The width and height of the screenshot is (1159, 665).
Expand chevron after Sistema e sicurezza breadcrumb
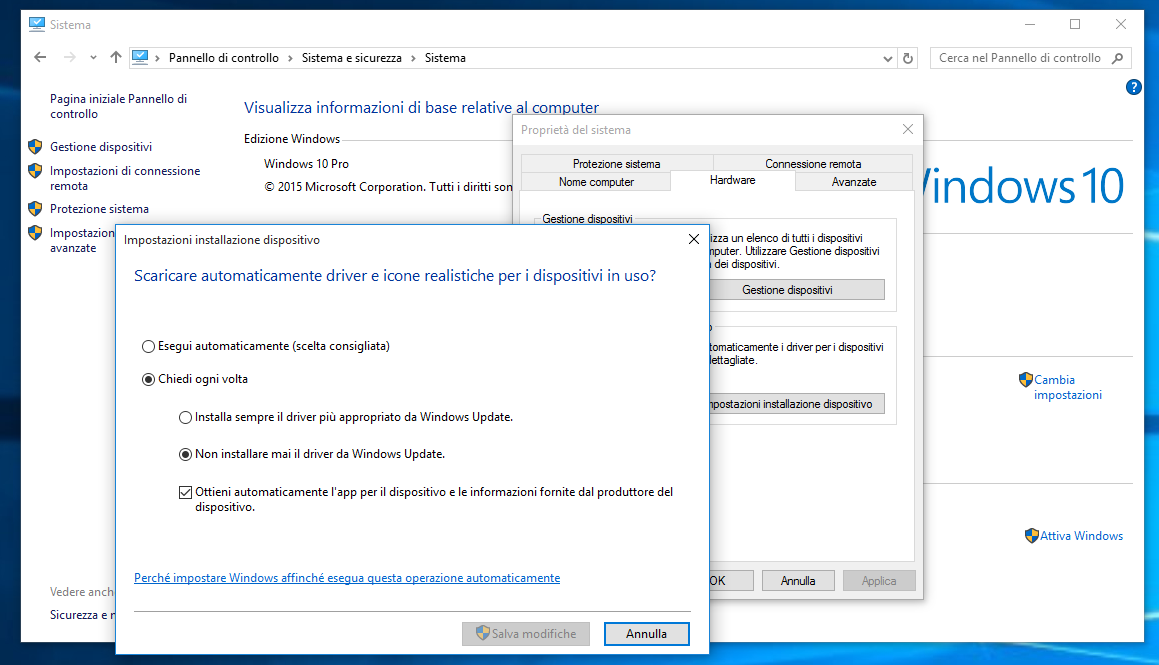tap(413, 58)
